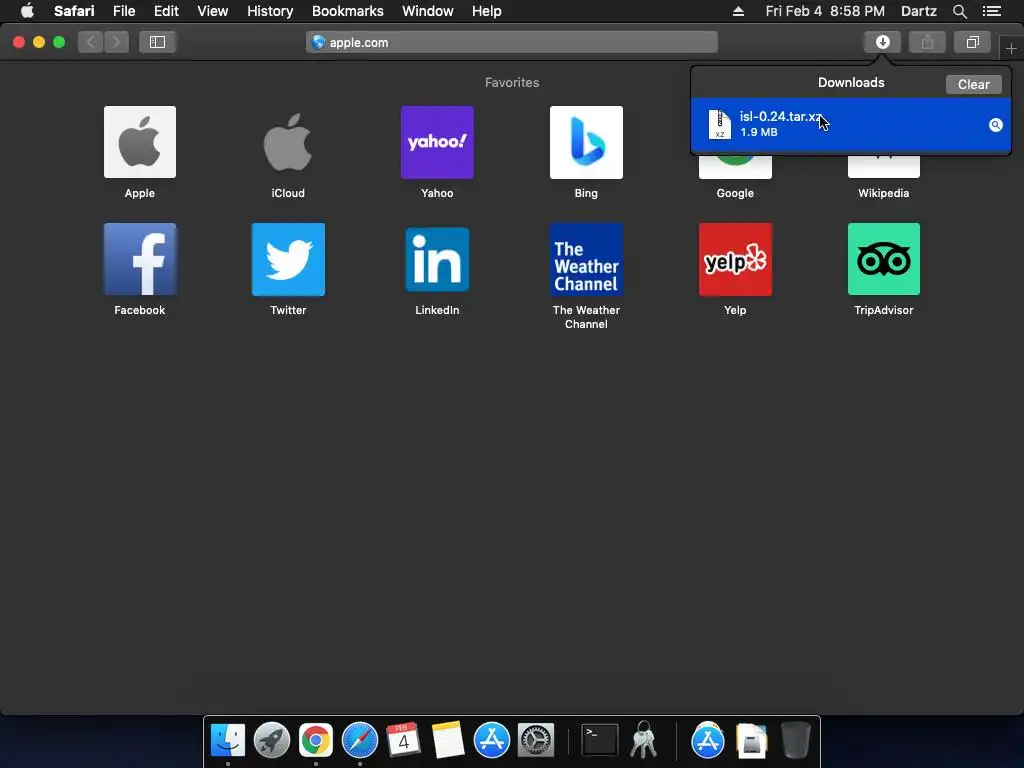The height and width of the screenshot is (768, 1024).
Task: Open the Yahoo favorite
Action: tap(437, 142)
